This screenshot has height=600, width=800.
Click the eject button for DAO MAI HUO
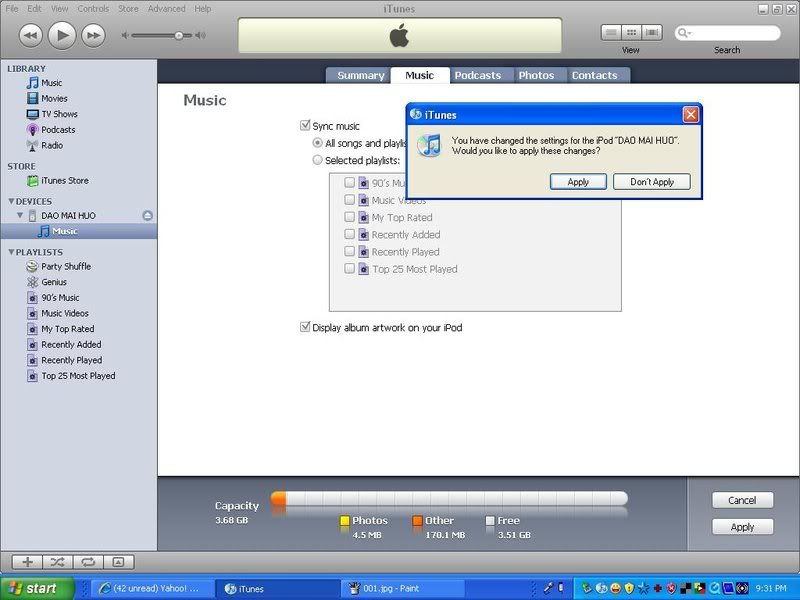[147, 216]
